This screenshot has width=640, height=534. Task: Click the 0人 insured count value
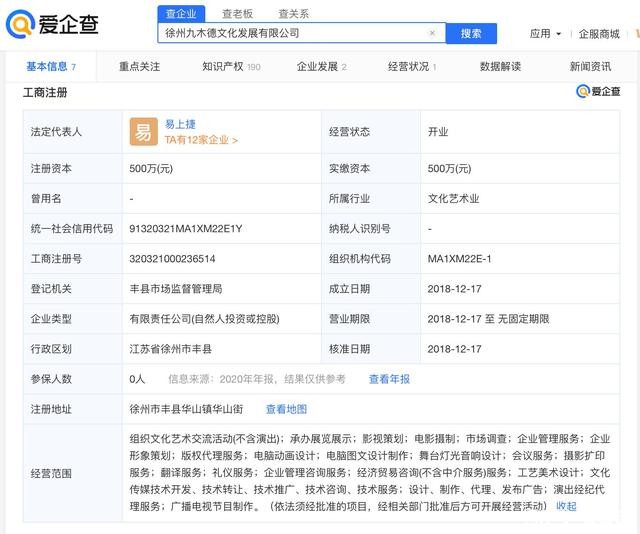click(x=137, y=379)
